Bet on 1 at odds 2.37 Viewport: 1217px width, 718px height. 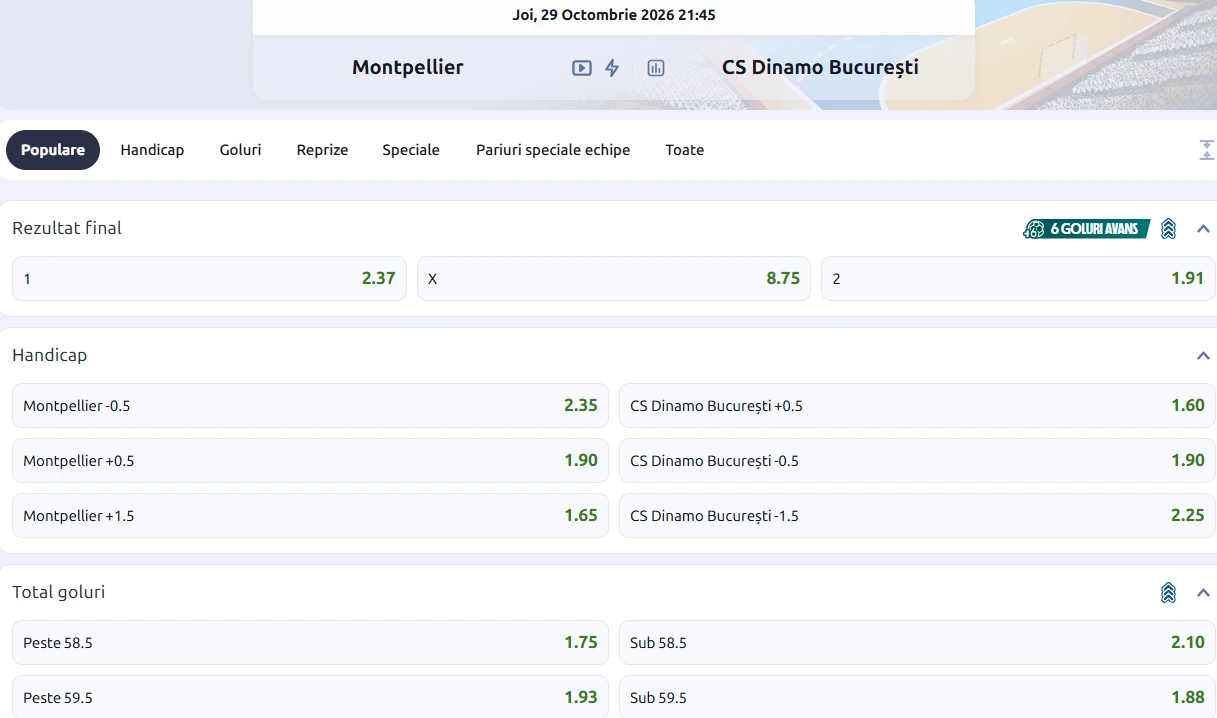(209, 279)
